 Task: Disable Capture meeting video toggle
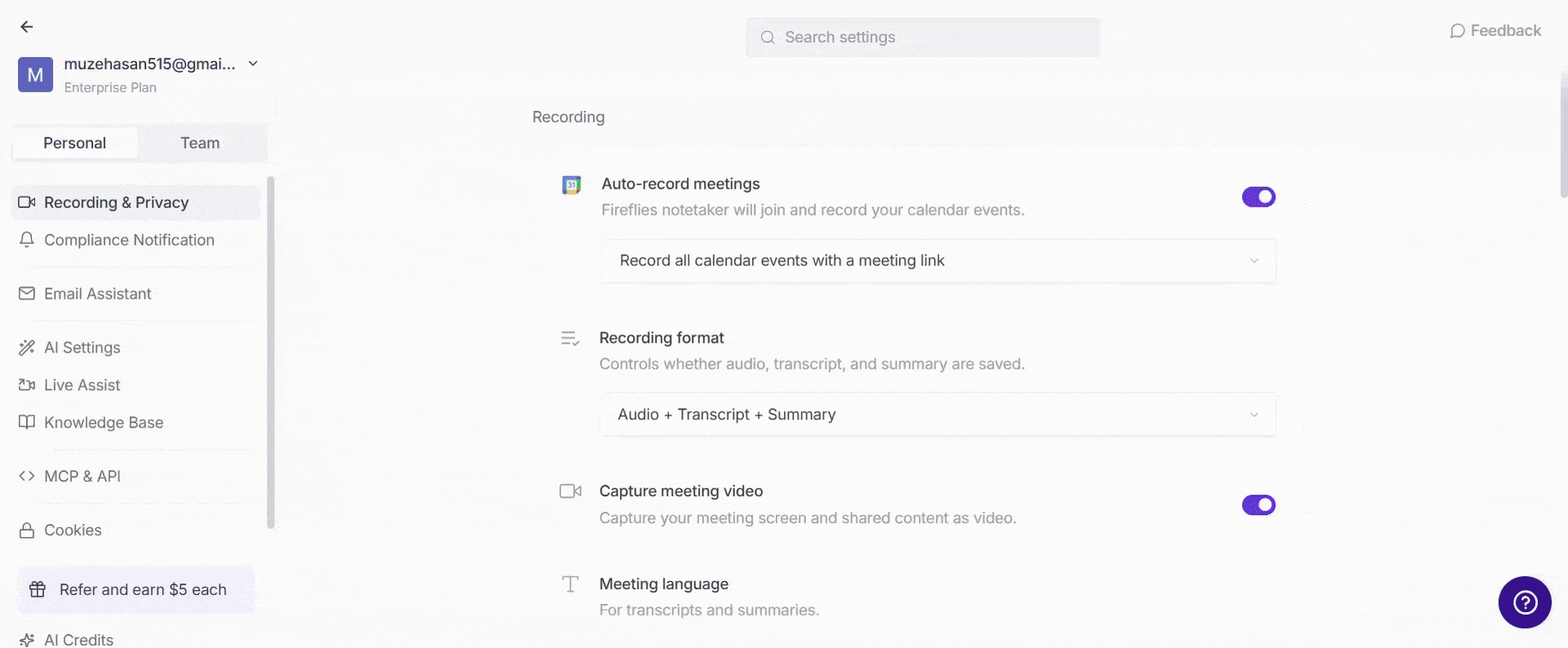[x=1258, y=505]
